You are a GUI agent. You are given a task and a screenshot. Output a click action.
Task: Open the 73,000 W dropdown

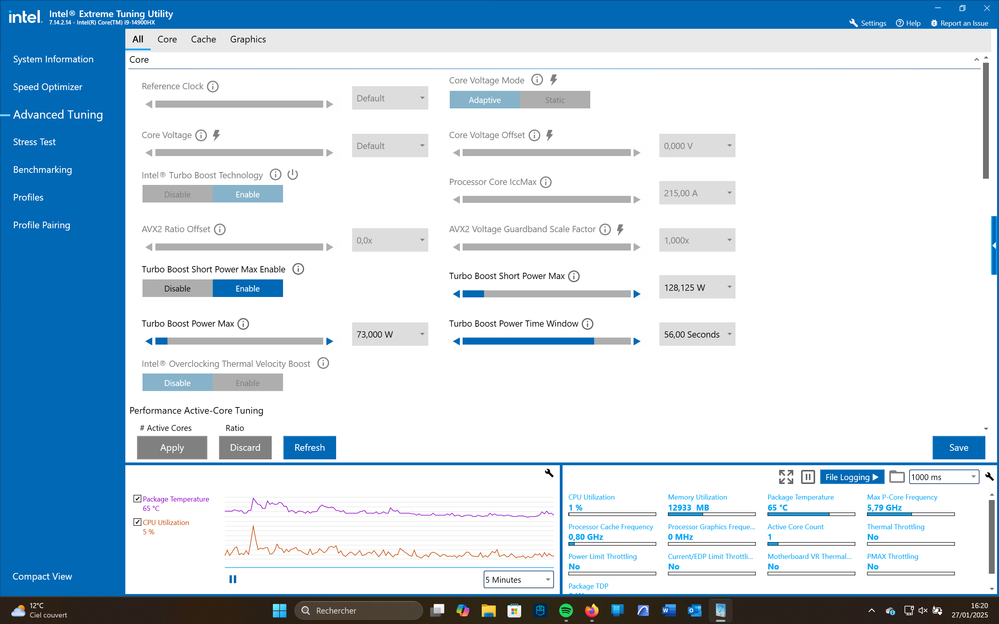(390, 335)
